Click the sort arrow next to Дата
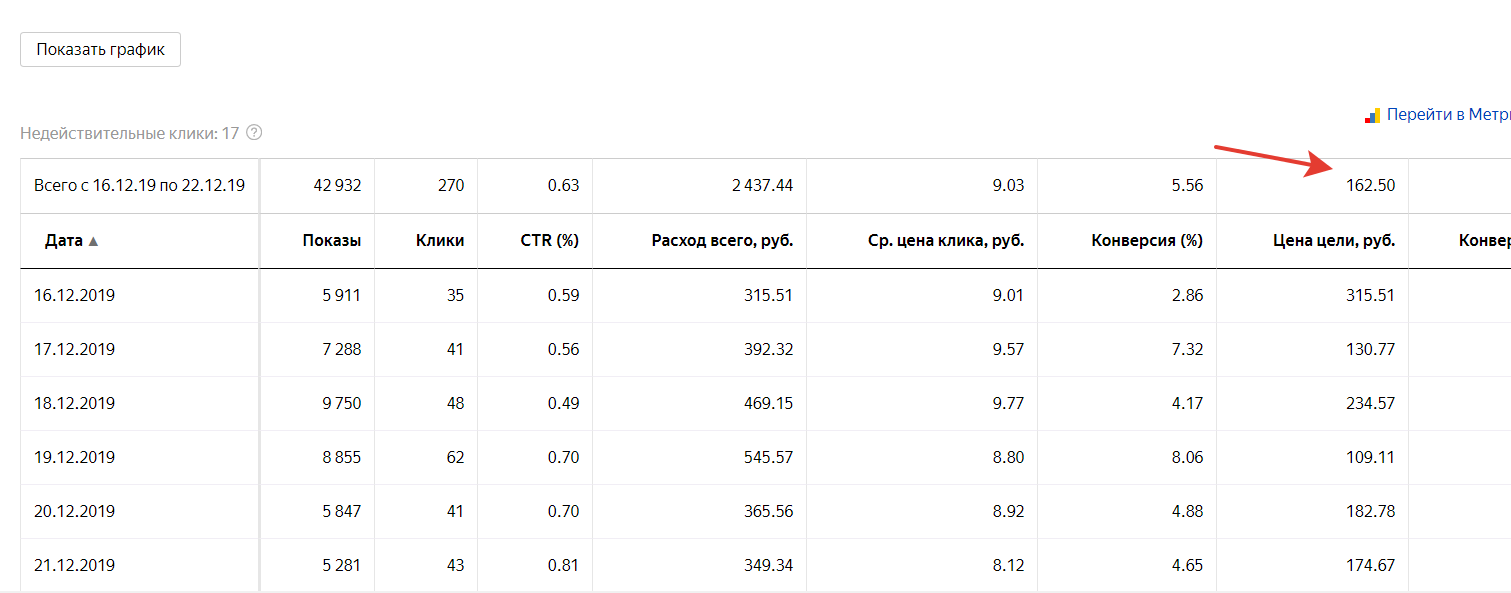The image size is (1511, 593). pyautogui.click(x=93, y=241)
